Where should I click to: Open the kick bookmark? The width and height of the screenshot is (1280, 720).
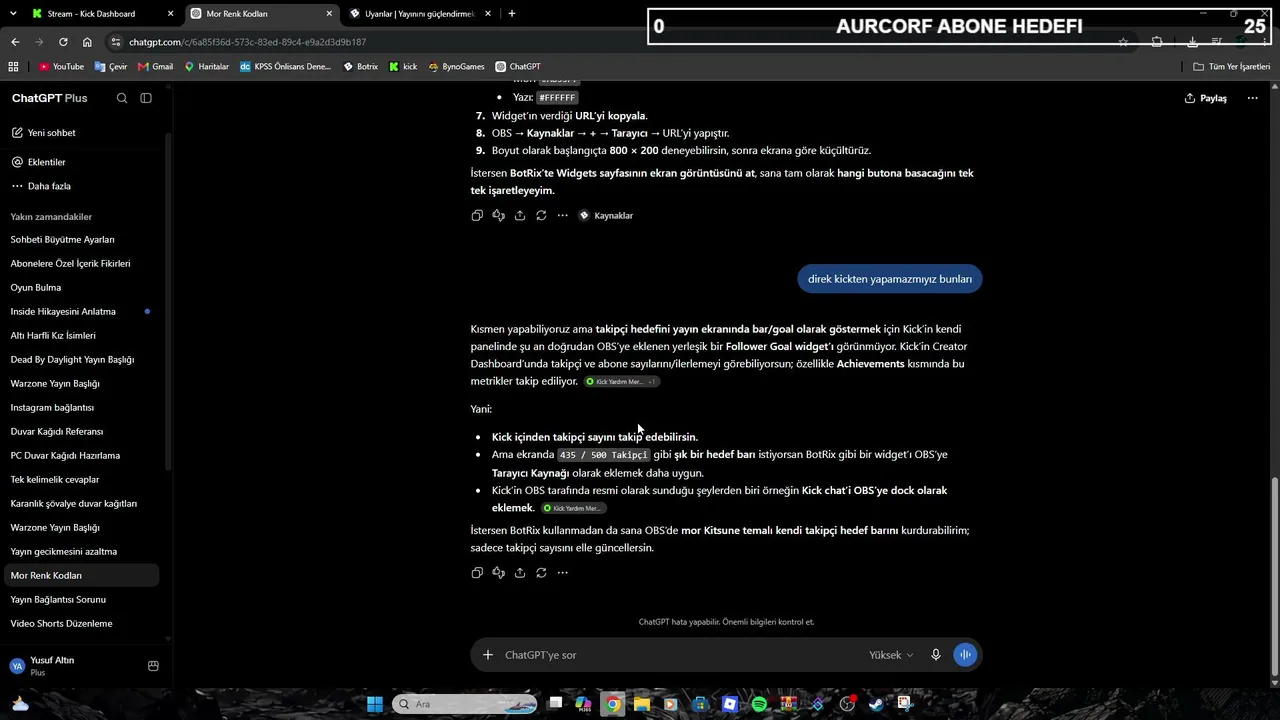403,67
